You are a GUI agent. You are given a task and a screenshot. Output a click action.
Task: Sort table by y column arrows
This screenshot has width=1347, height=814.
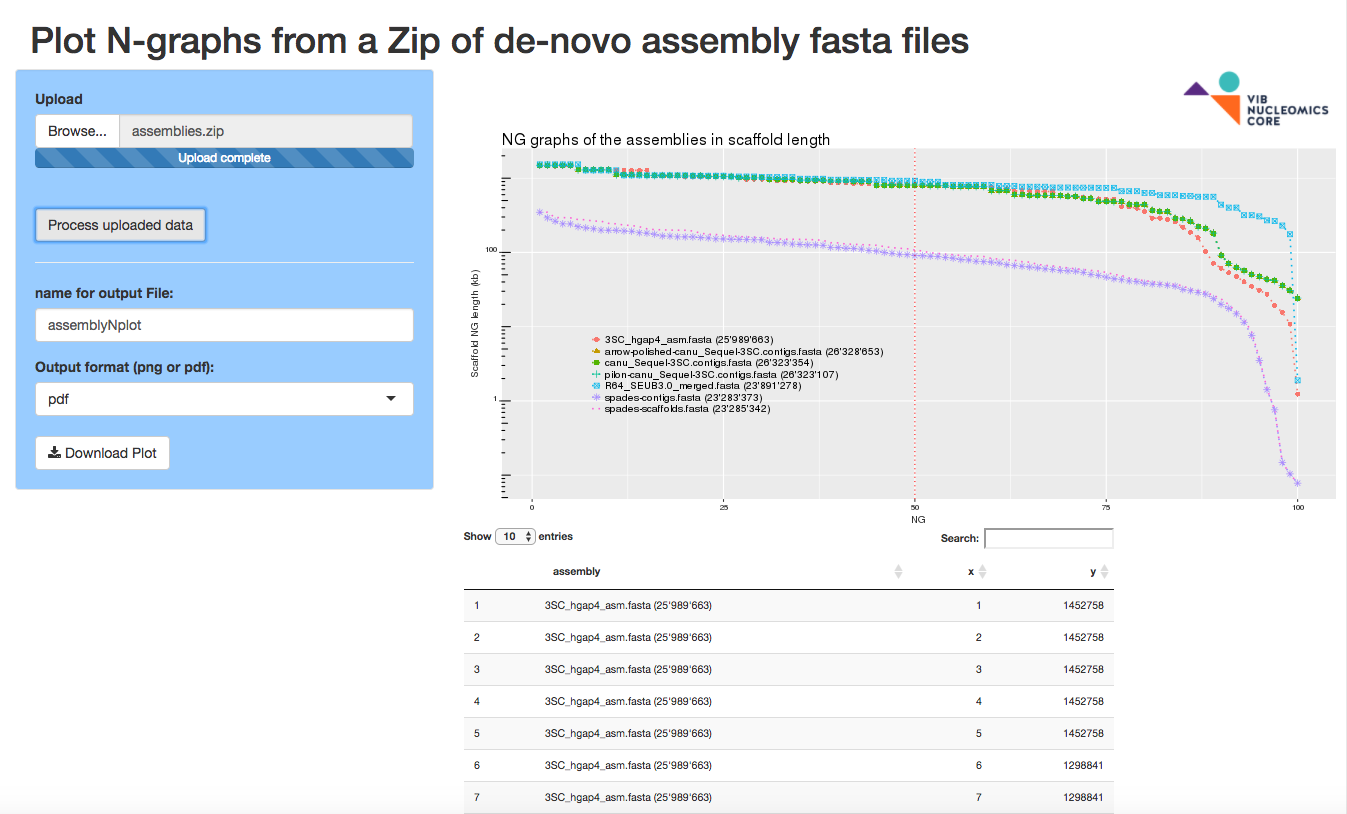pyautogui.click(x=1104, y=572)
